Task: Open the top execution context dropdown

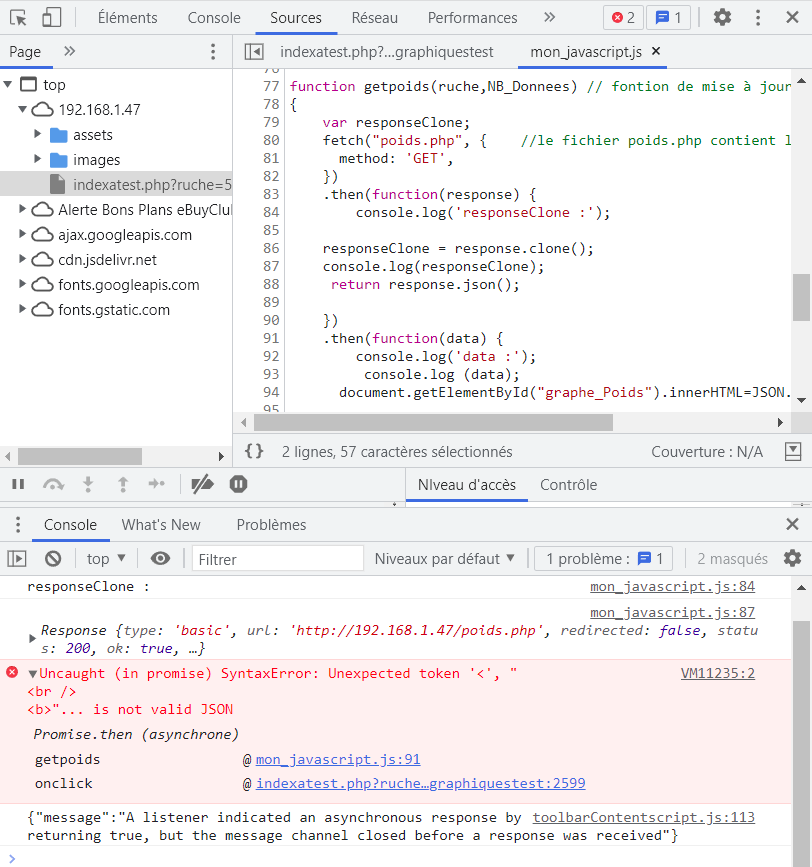Action: 105,558
